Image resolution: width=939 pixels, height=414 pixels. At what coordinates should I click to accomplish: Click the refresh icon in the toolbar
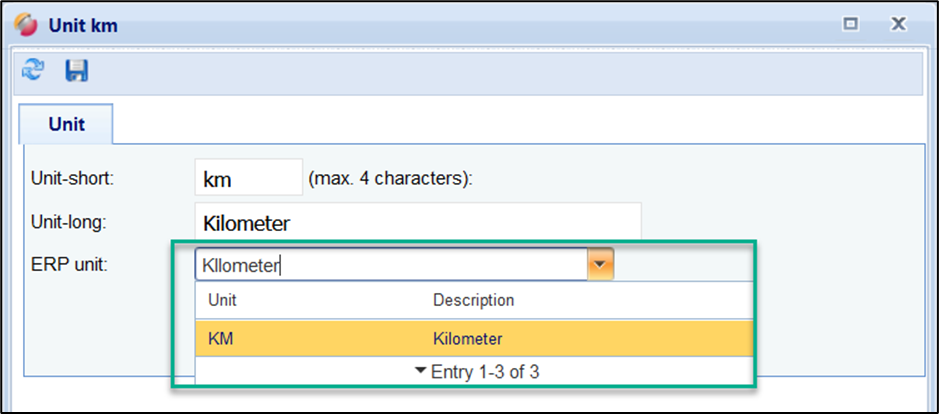coord(33,70)
